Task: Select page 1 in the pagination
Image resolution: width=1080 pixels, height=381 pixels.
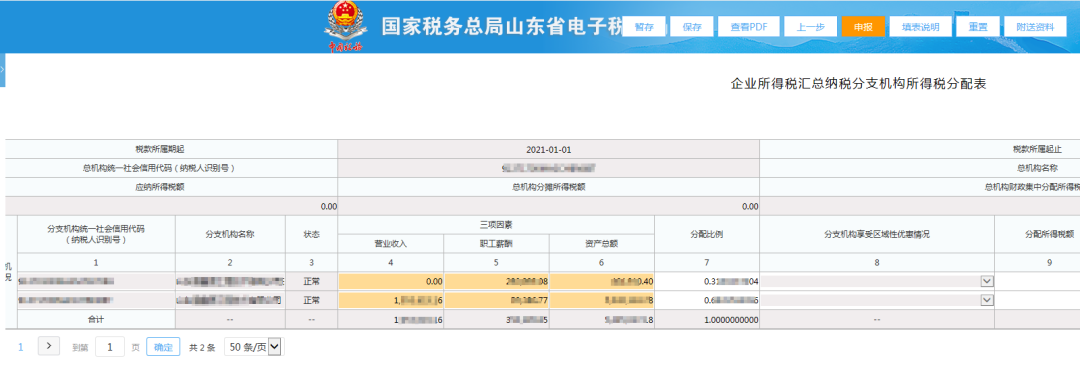Action: tap(21, 347)
